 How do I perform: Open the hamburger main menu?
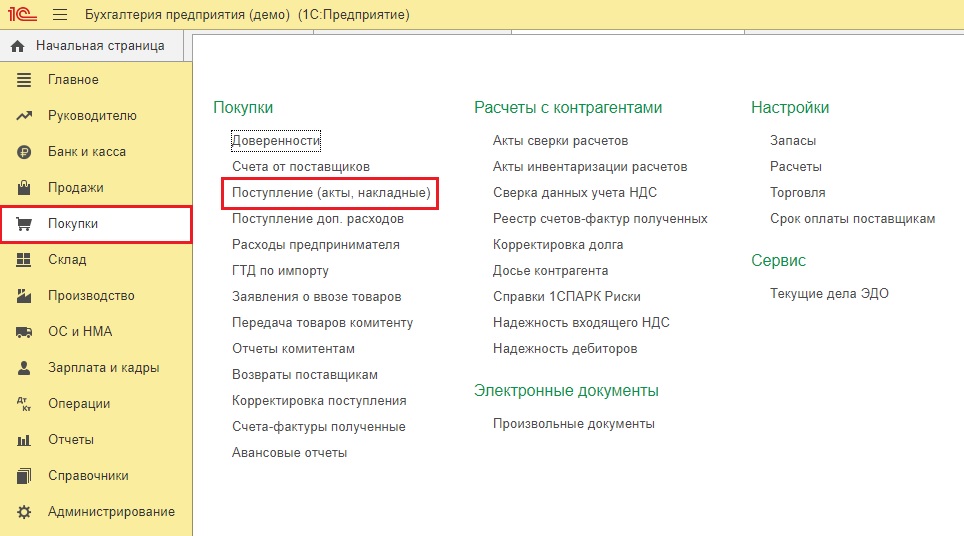pos(59,15)
